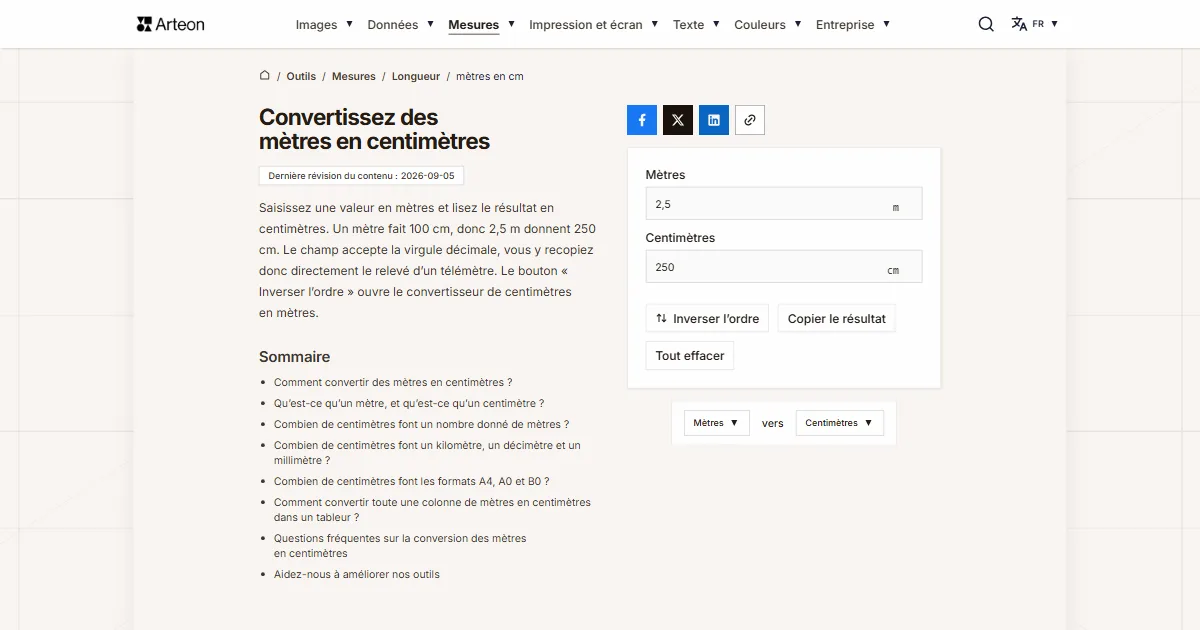The image size is (1200, 630).
Task: Open the target unit Centimètres dropdown
Action: coord(840,423)
